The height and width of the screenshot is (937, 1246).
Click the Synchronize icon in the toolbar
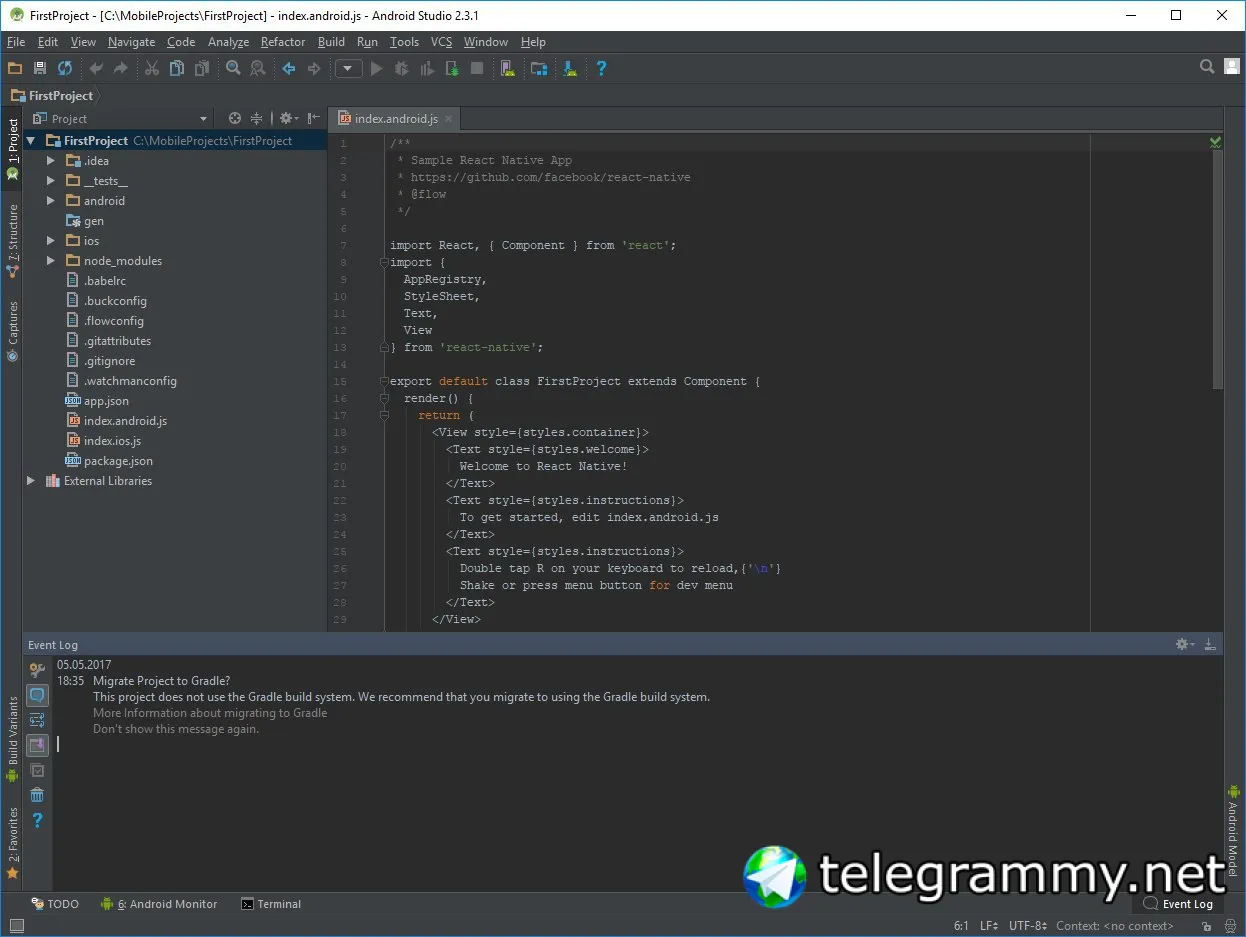pyautogui.click(x=65, y=68)
